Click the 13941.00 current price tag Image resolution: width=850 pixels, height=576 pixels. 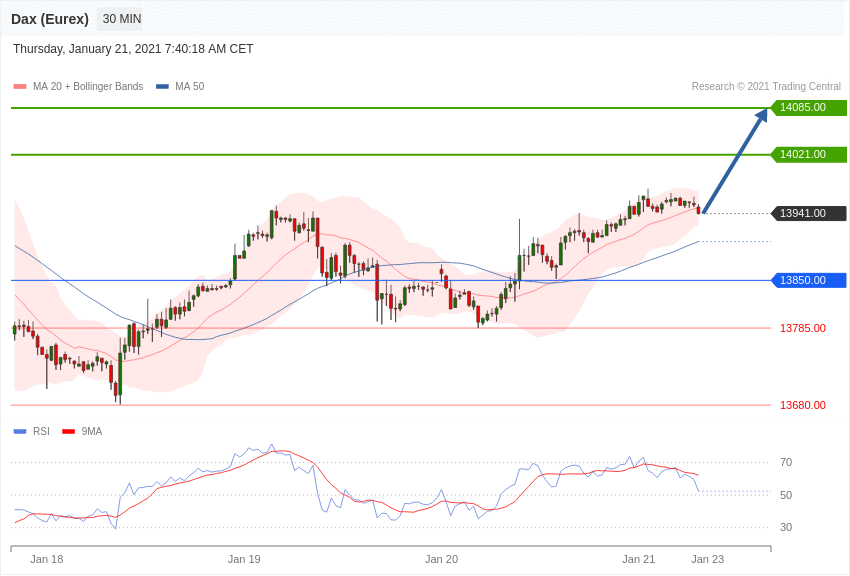tap(808, 213)
